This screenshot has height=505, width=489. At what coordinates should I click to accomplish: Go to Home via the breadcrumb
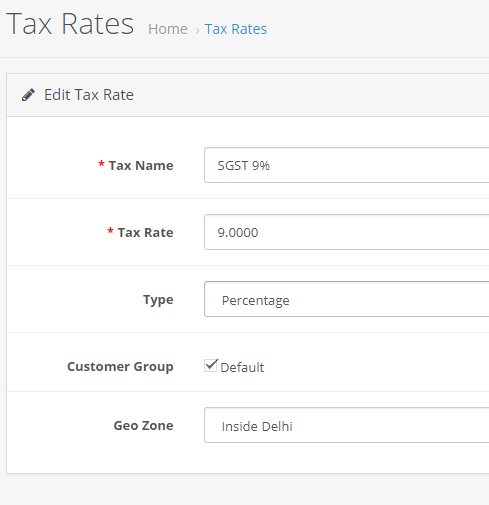point(168,29)
